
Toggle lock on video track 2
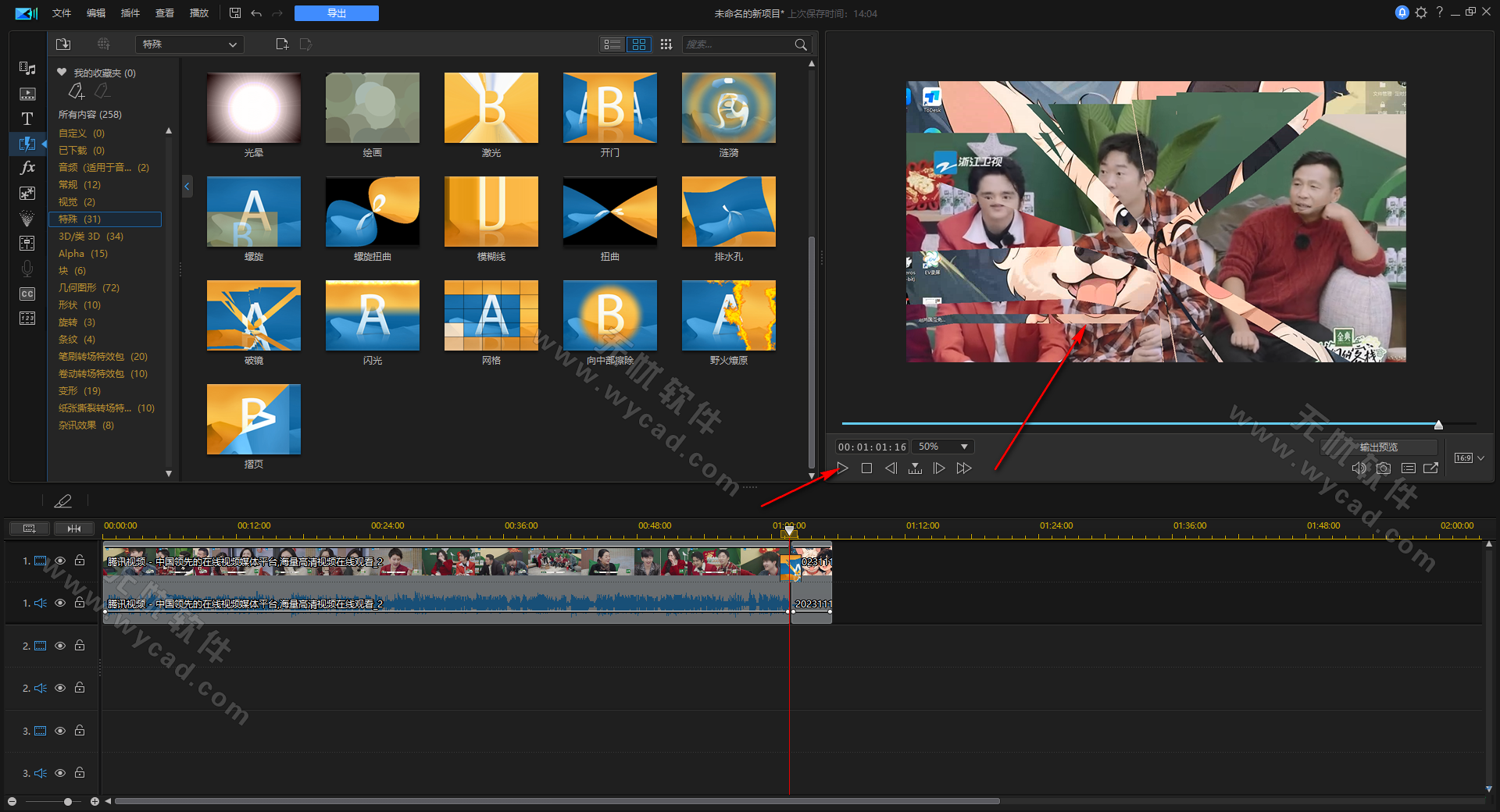[80, 646]
